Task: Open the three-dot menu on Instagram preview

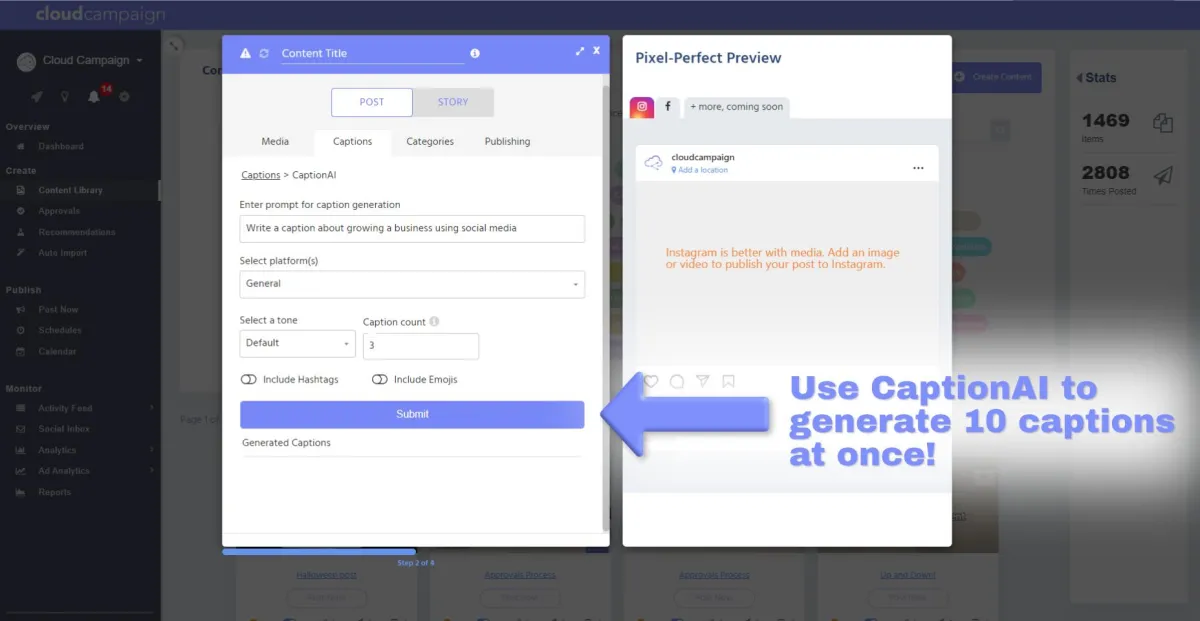Action: coord(918,168)
